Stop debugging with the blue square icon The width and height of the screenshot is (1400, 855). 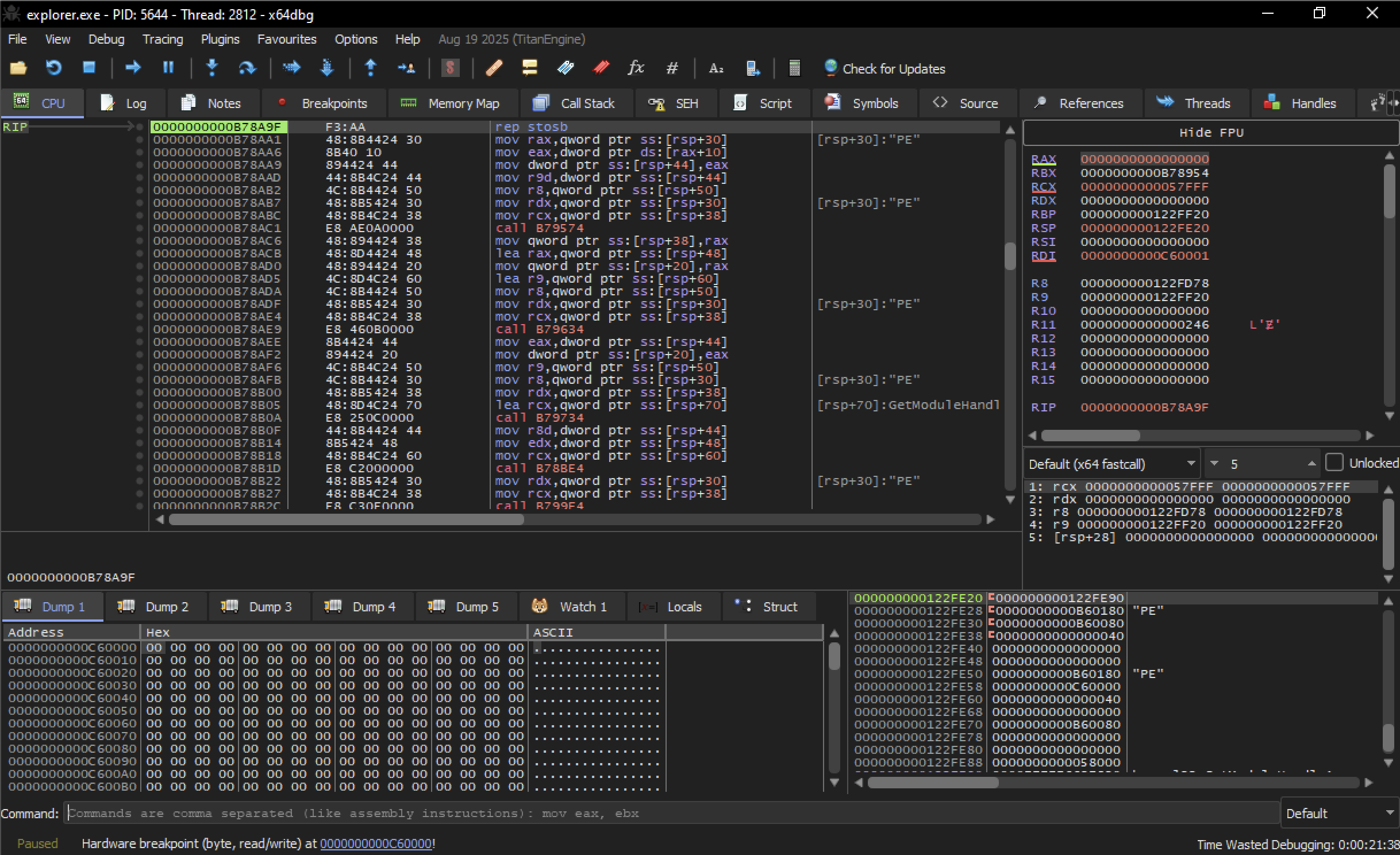click(x=89, y=68)
